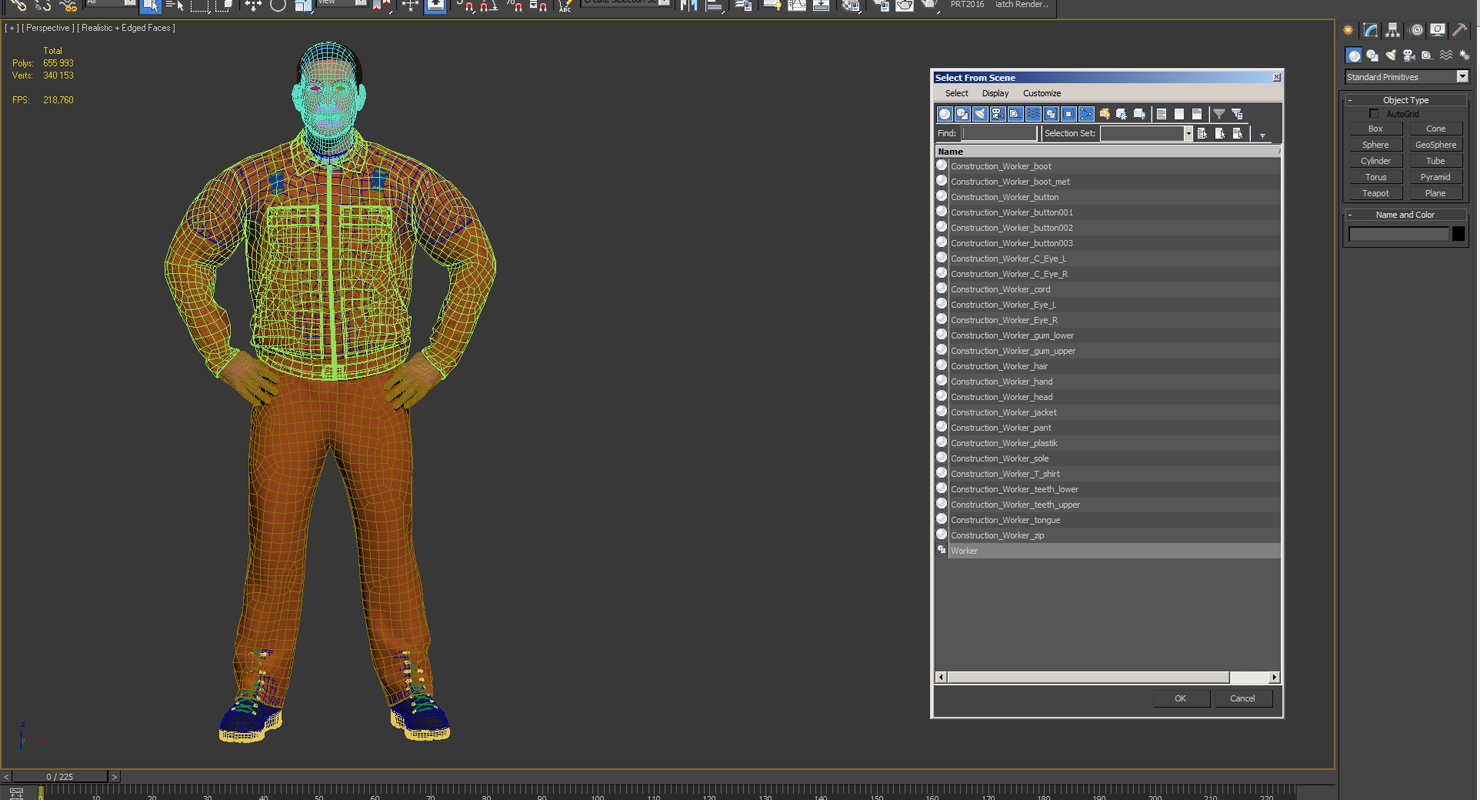Screen dimensions: 1480x800
Task: Toggle the Display Lights filter in dialog
Action: tap(980, 114)
